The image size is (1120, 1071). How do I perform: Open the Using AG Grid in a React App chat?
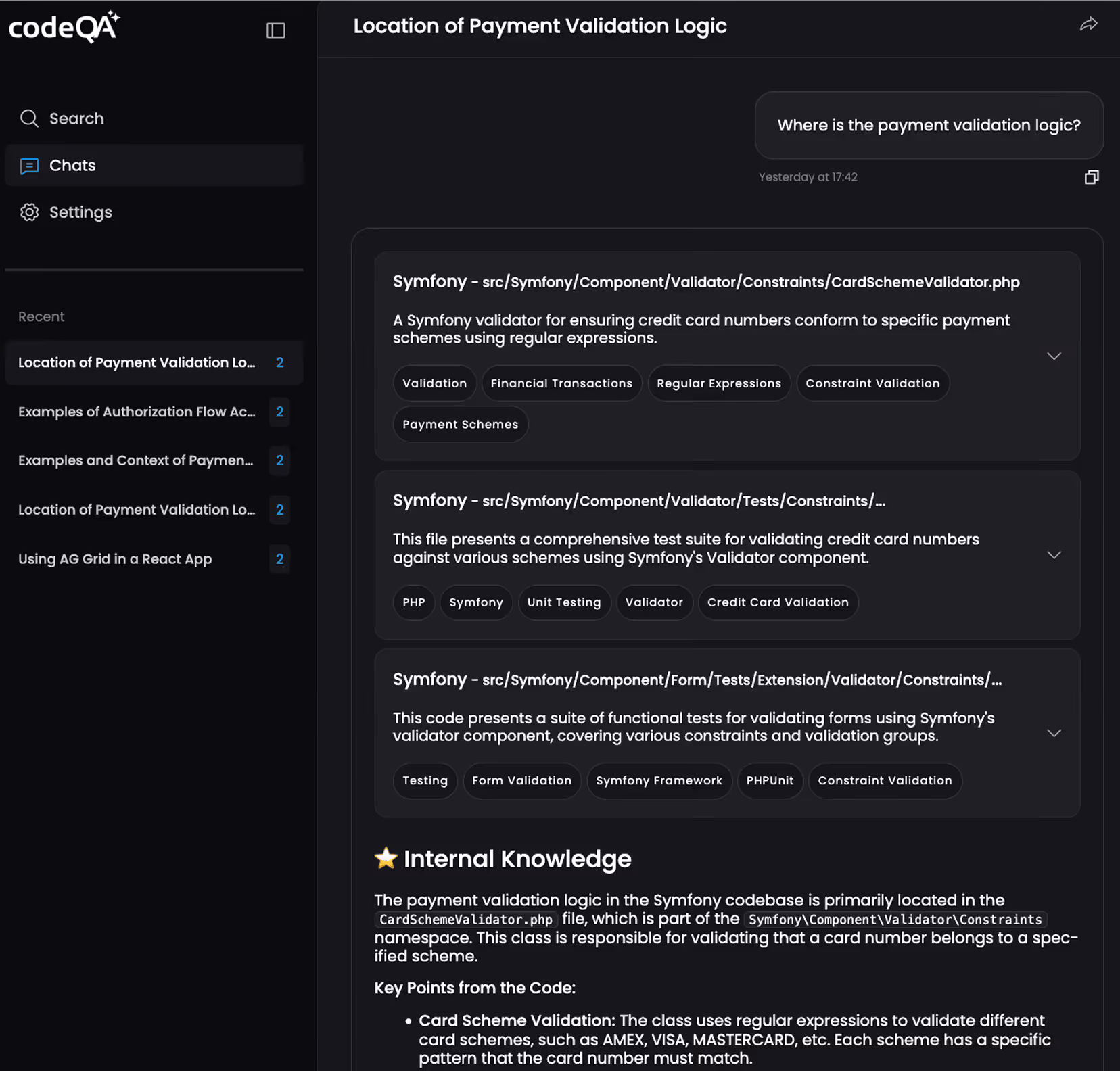[x=115, y=559]
